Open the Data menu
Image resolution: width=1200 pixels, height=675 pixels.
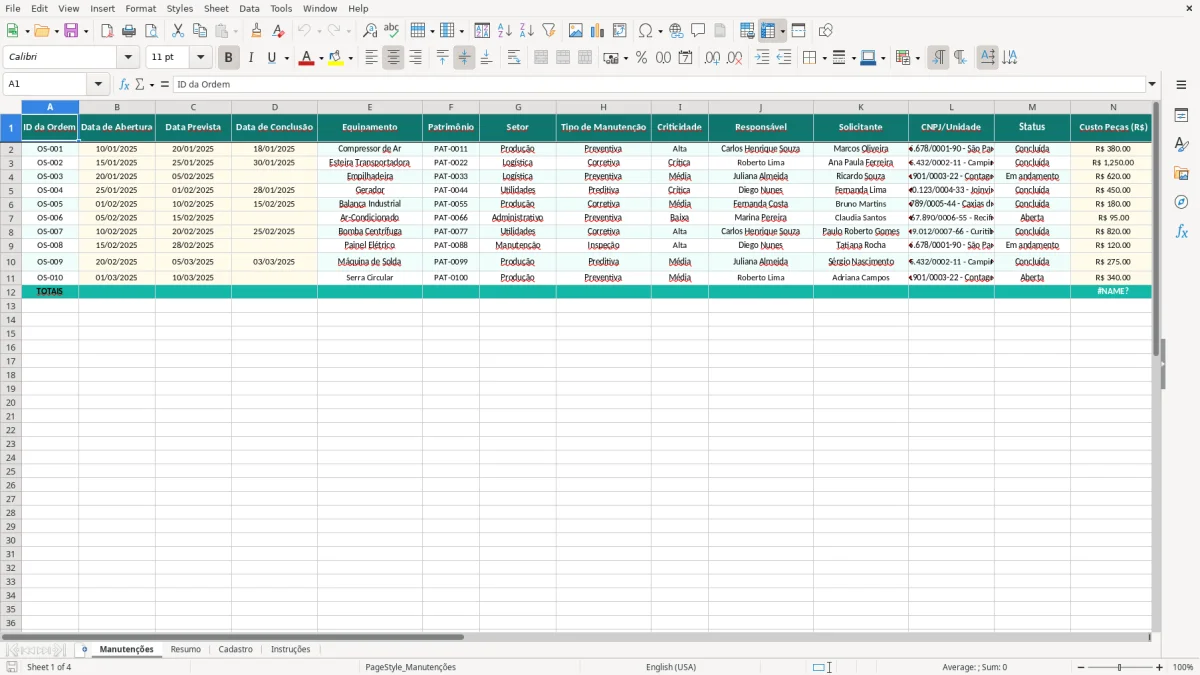(x=249, y=8)
